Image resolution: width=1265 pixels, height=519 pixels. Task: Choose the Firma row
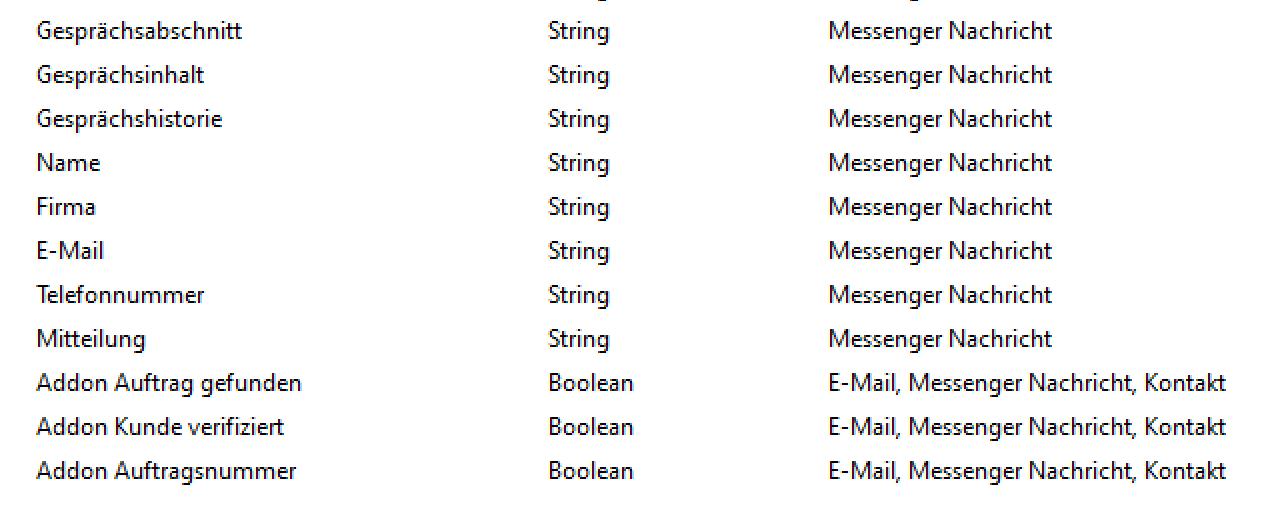[x=632, y=207]
